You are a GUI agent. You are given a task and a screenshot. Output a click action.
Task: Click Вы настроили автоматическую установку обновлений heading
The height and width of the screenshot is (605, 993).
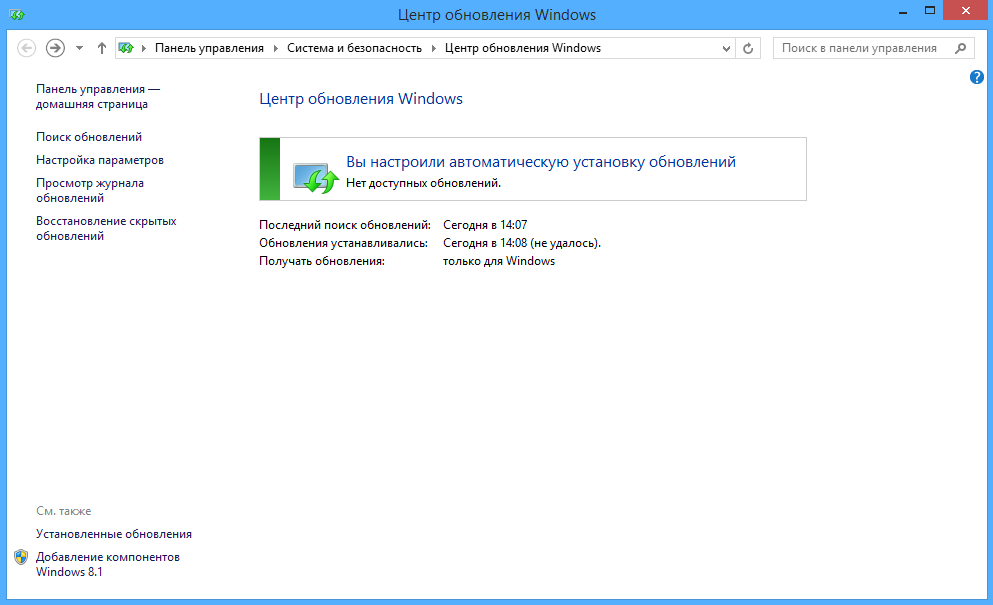click(x=541, y=162)
